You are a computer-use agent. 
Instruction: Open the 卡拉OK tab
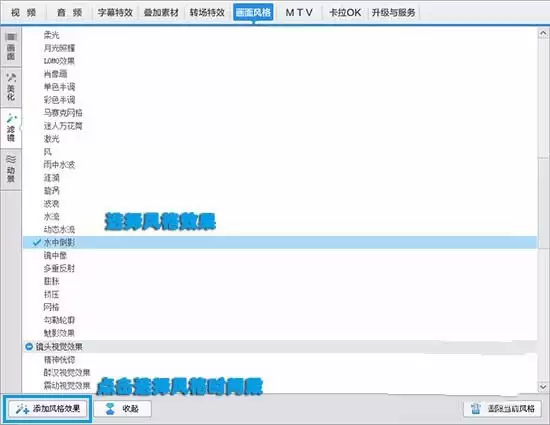click(345, 13)
